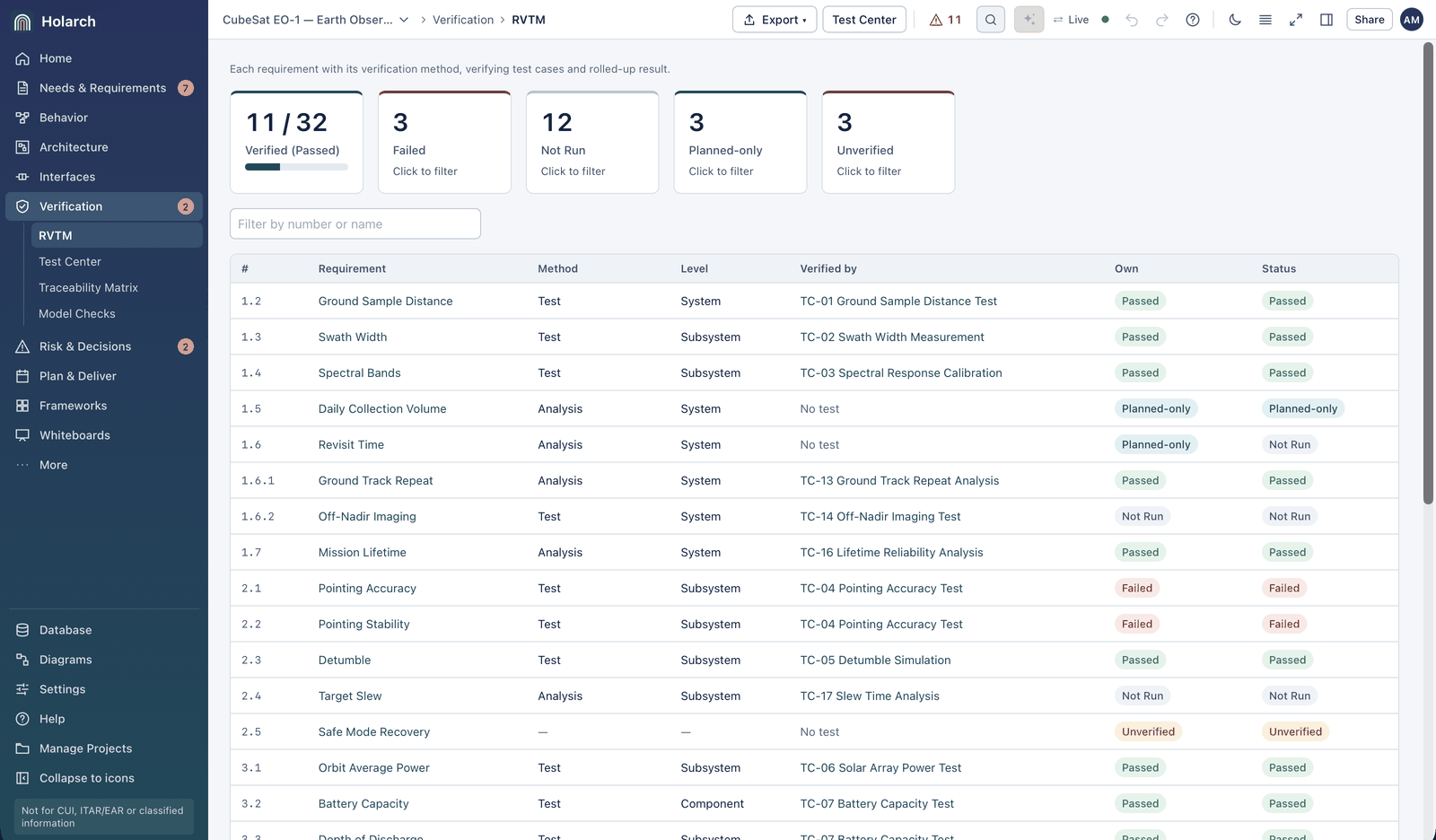This screenshot has height=840, width=1436.
Task: Open Plan & Deliver section
Action: [104, 376]
